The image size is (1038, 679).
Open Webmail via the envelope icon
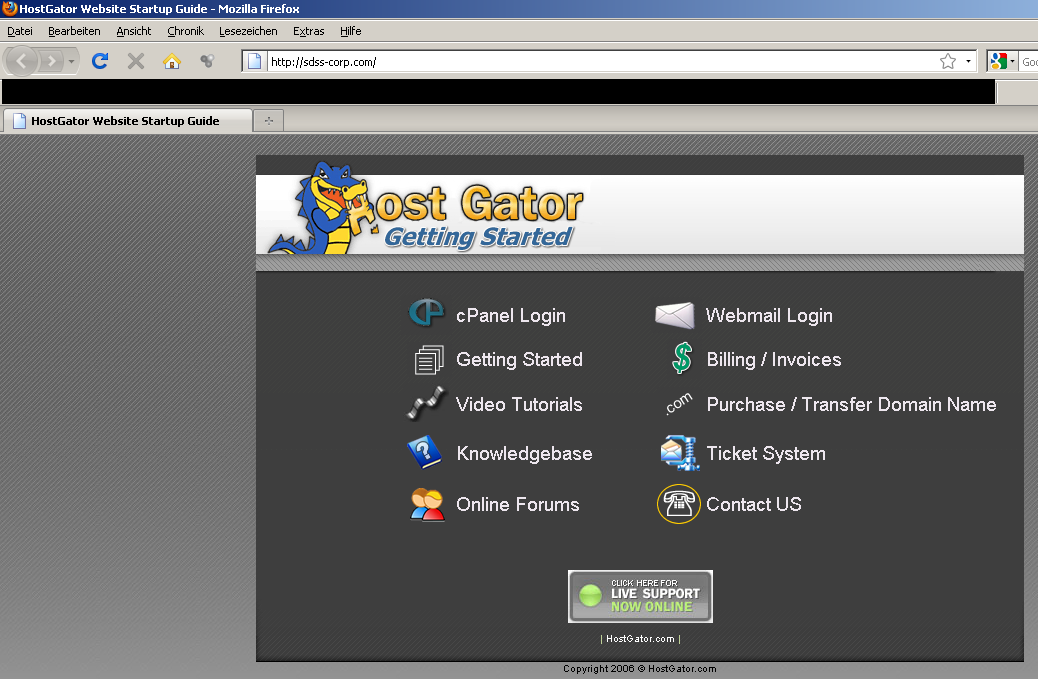point(675,313)
